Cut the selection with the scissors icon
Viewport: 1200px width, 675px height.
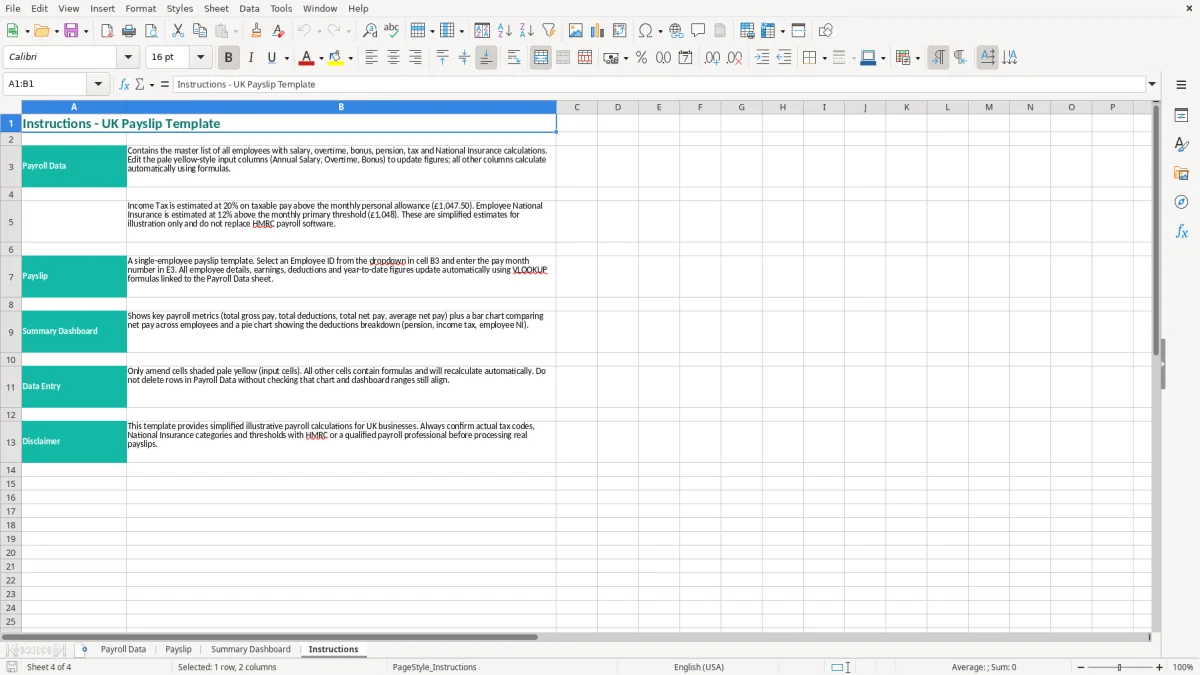pos(178,30)
